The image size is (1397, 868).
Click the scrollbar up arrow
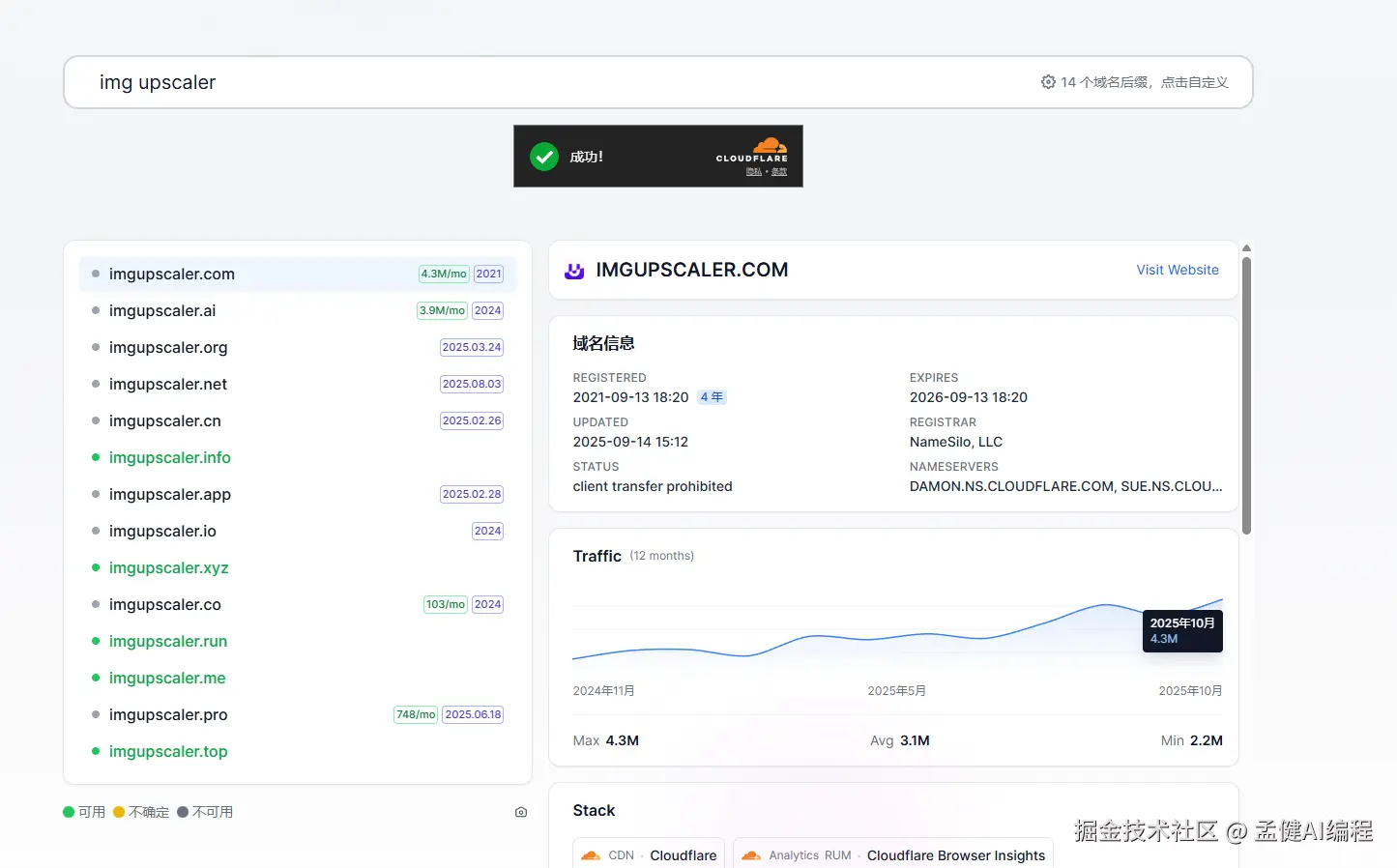[1246, 247]
